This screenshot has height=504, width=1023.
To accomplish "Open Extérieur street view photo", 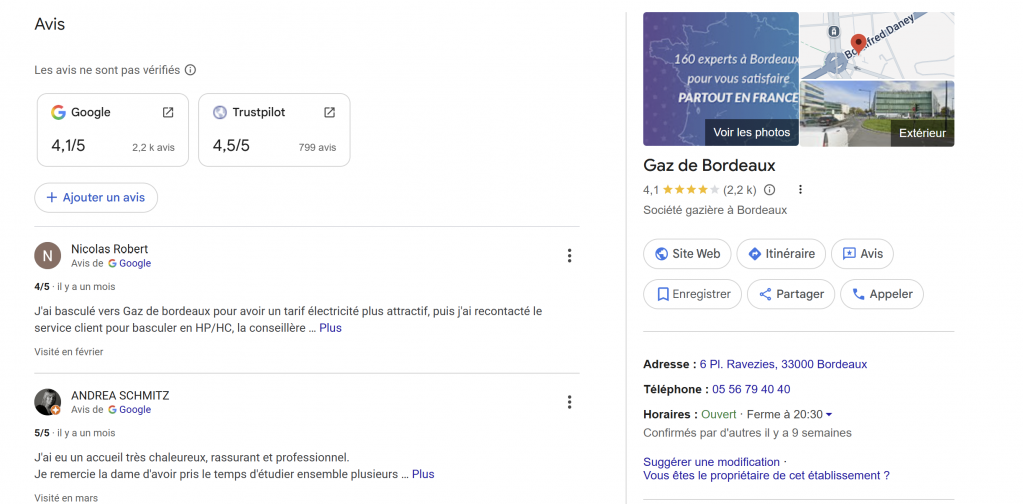I will click(878, 113).
